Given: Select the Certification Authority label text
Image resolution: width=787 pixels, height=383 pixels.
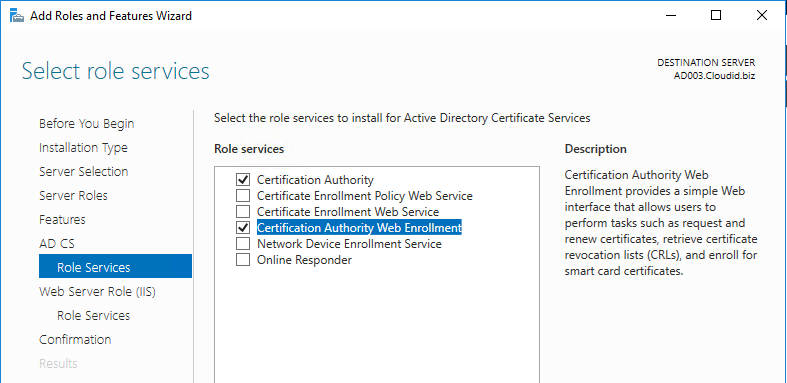Looking at the screenshot, I should [x=315, y=179].
